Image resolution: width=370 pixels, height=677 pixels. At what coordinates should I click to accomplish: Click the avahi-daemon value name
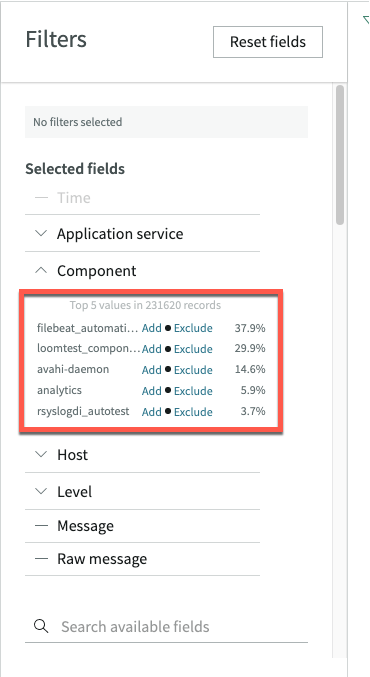[73, 370]
